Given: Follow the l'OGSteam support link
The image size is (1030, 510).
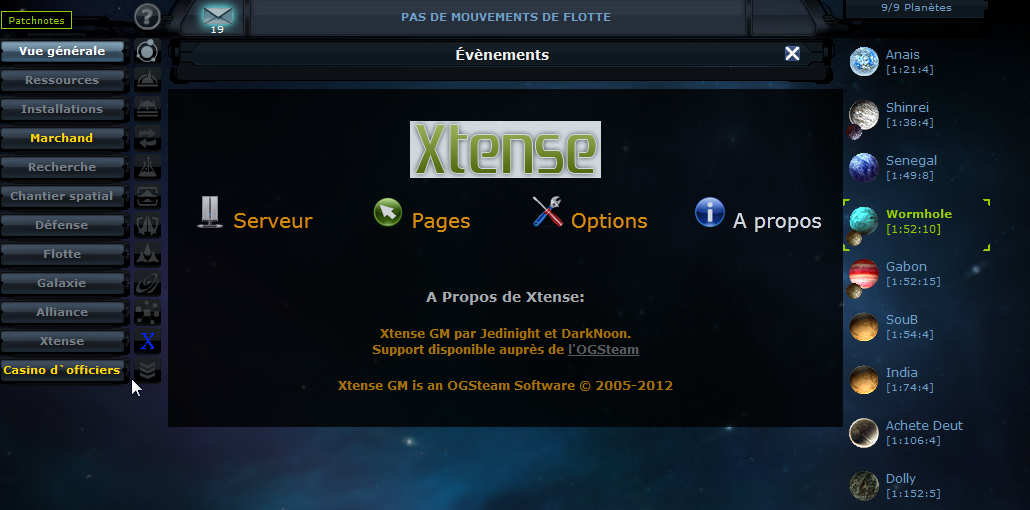Looking at the screenshot, I should (x=603, y=350).
